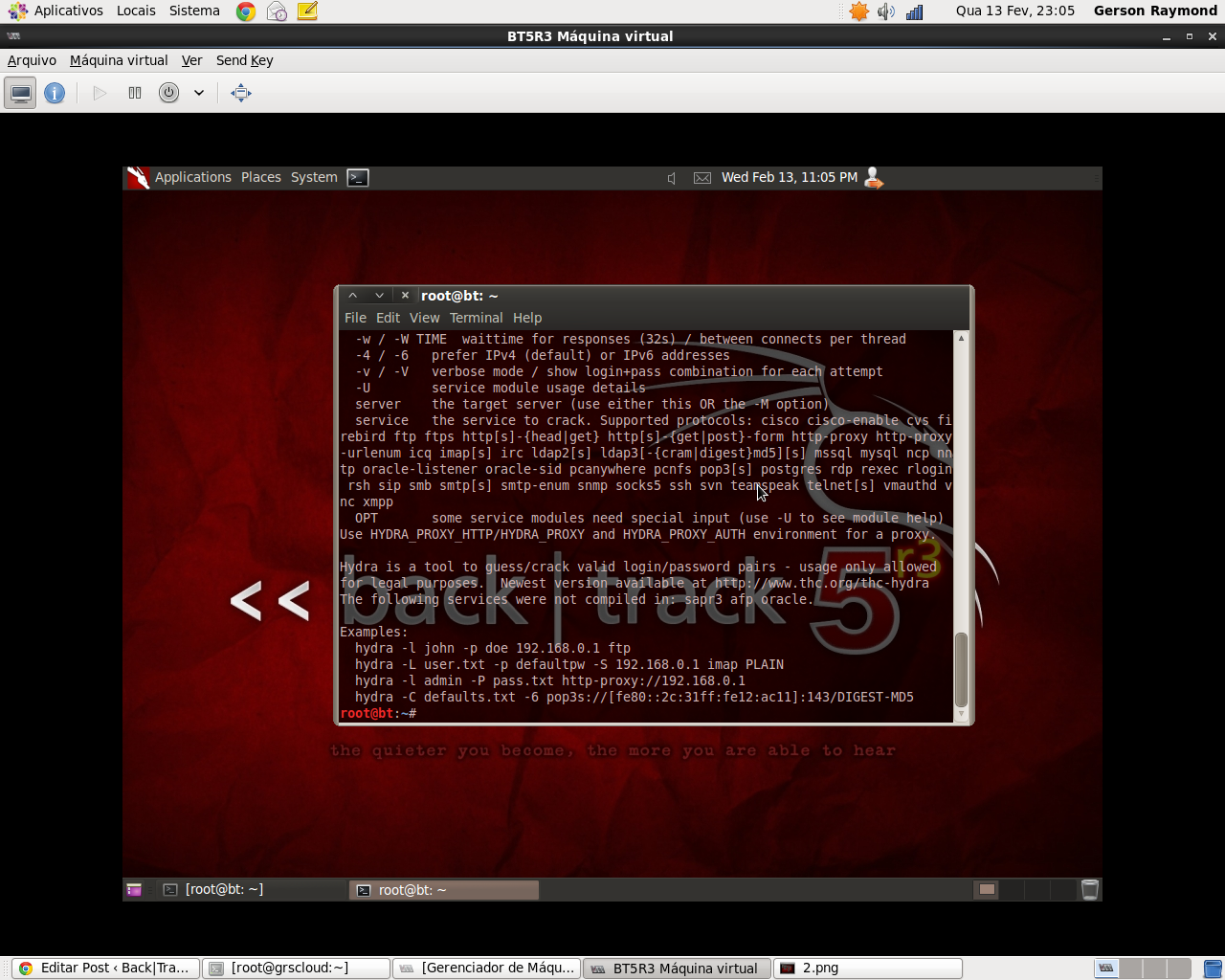Screen dimensions: 1225x980
Task: Open the terminal Help menu
Action: point(527,318)
